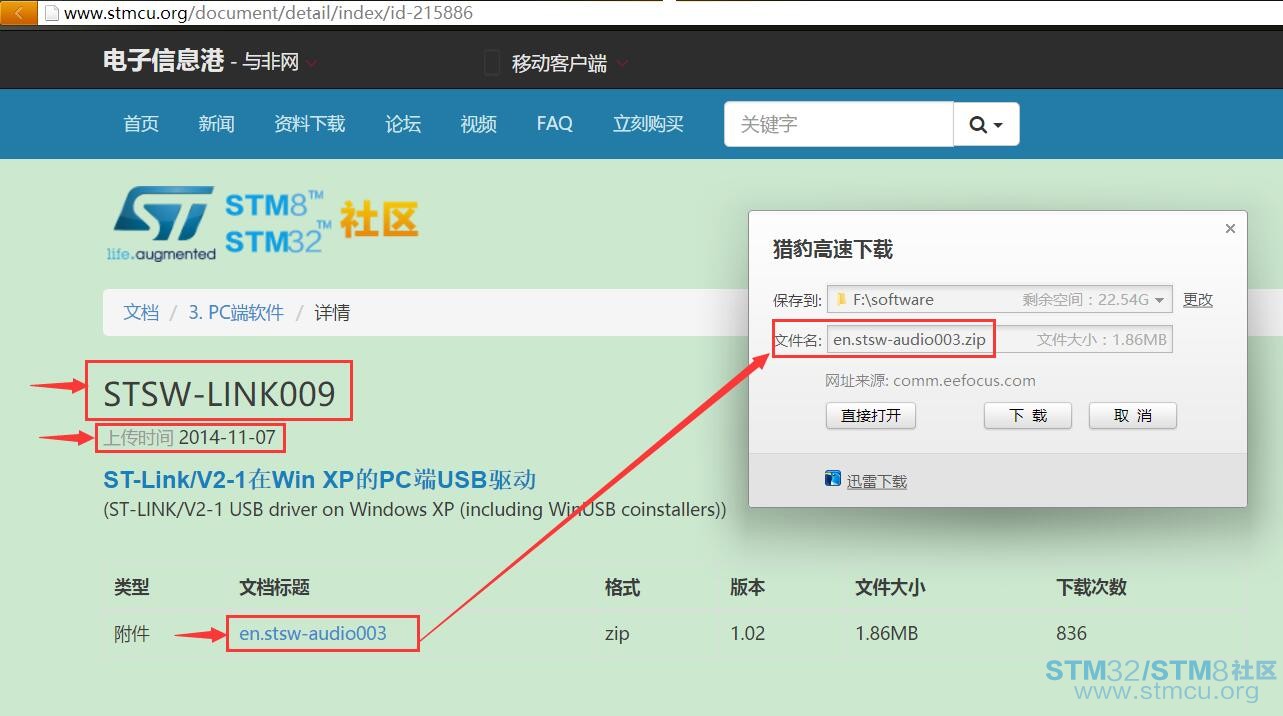Click the mobile phone icon beside 移动客户端
1283x716 pixels.
pyautogui.click(x=491, y=63)
